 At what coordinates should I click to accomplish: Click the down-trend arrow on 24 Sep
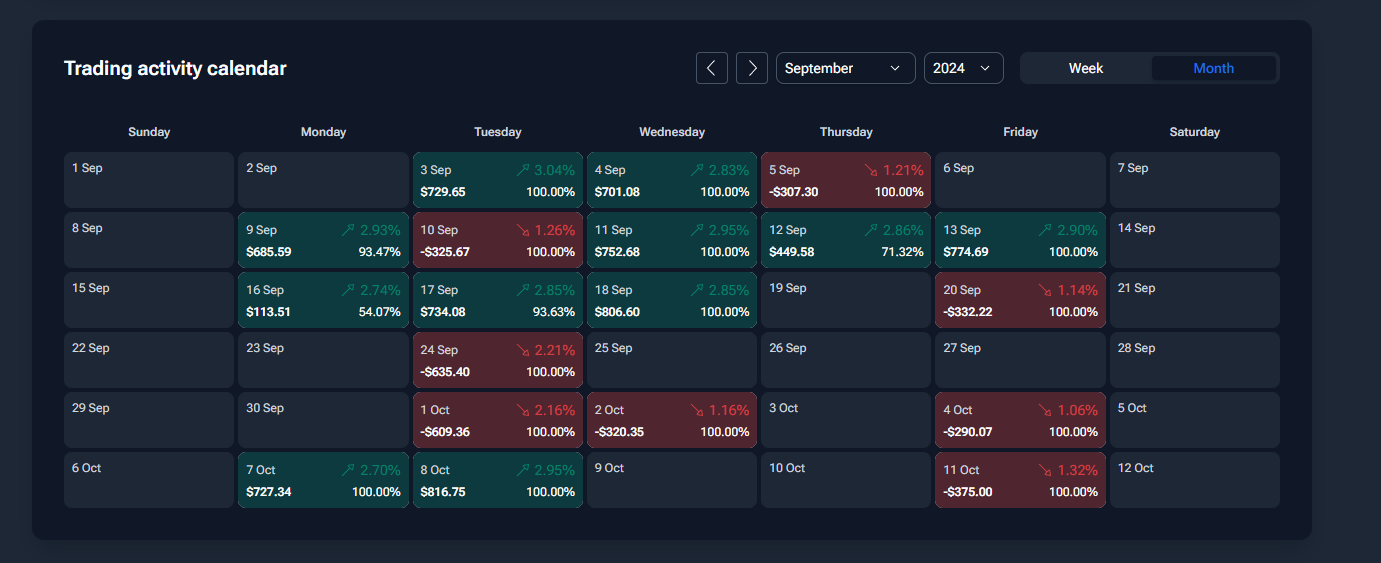click(523, 350)
